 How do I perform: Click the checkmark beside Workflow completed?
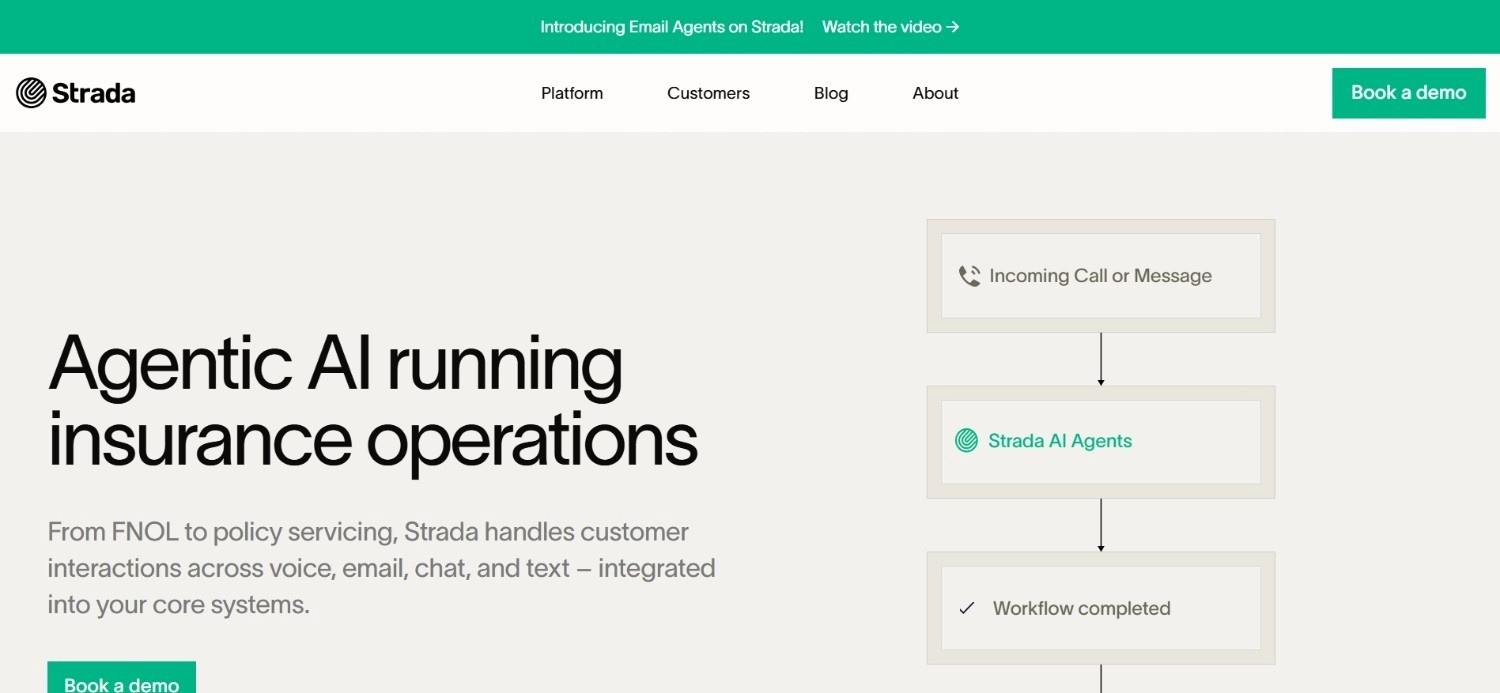[967, 608]
